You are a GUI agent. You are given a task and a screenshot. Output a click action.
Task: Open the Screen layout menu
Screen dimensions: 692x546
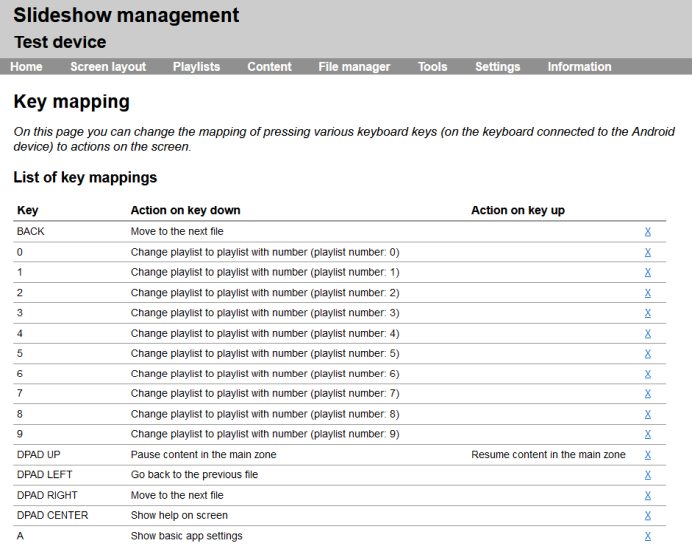[108, 67]
